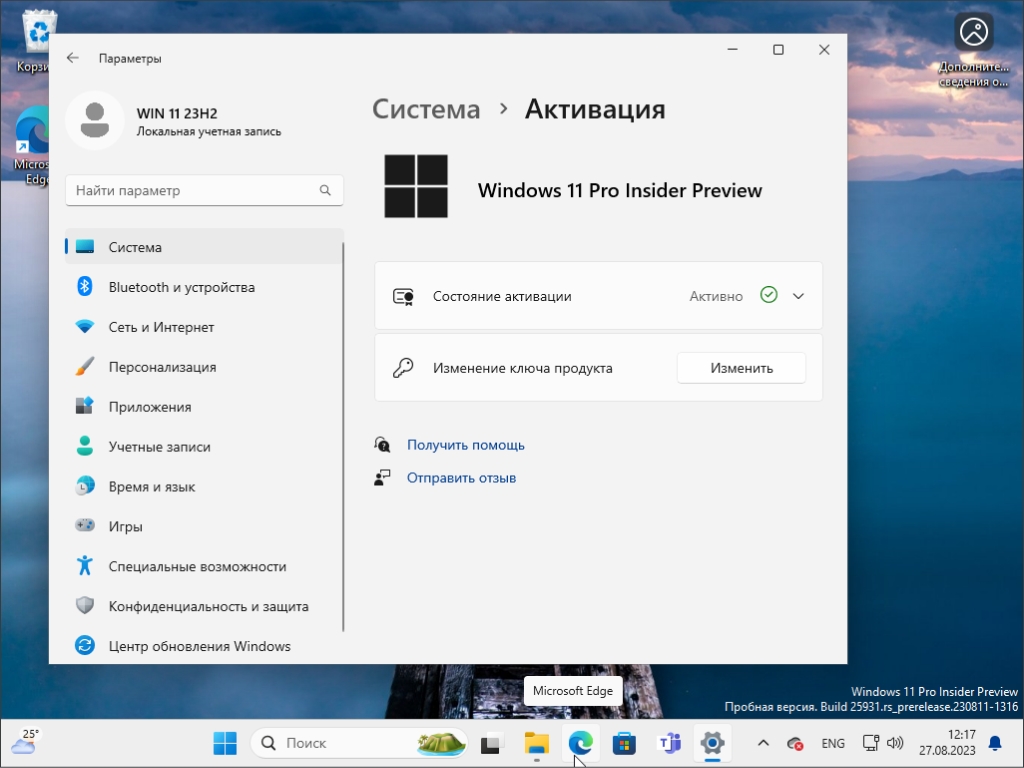1024x768 pixels.
Task: Open the weather widget showing 25°
Action: (x=24, y=742)
